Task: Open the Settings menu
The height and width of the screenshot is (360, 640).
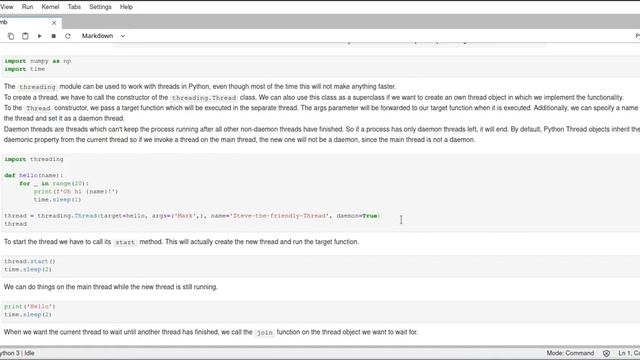Action: [100, 7]
